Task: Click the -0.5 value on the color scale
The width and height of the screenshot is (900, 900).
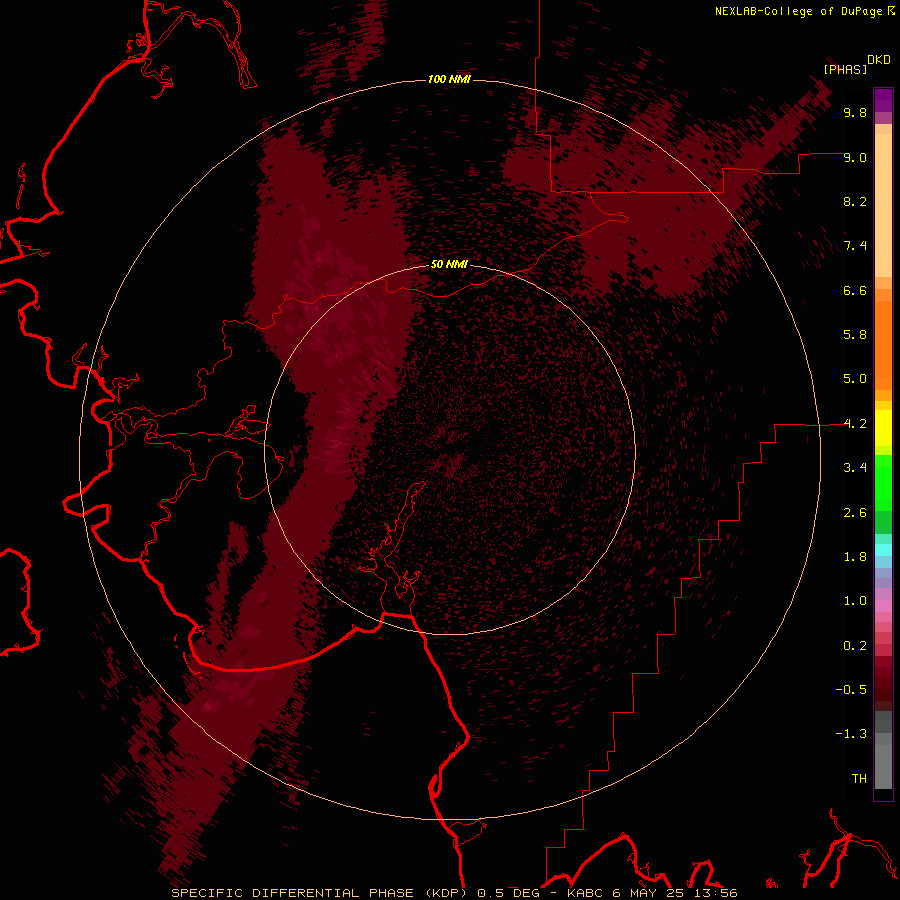Action: click(x=851, y=690)
